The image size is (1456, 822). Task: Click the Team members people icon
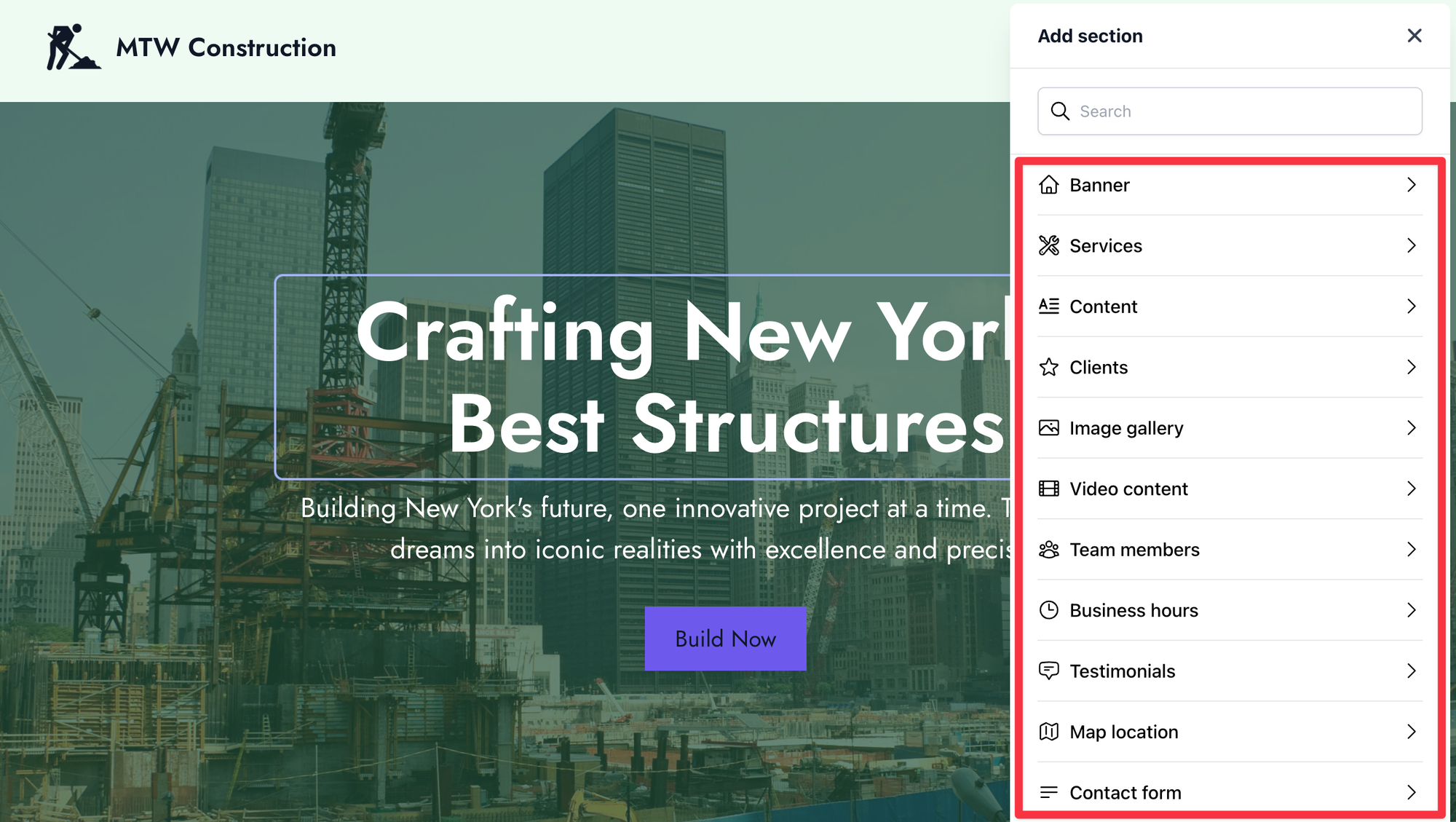click(x=1049, y=550)
